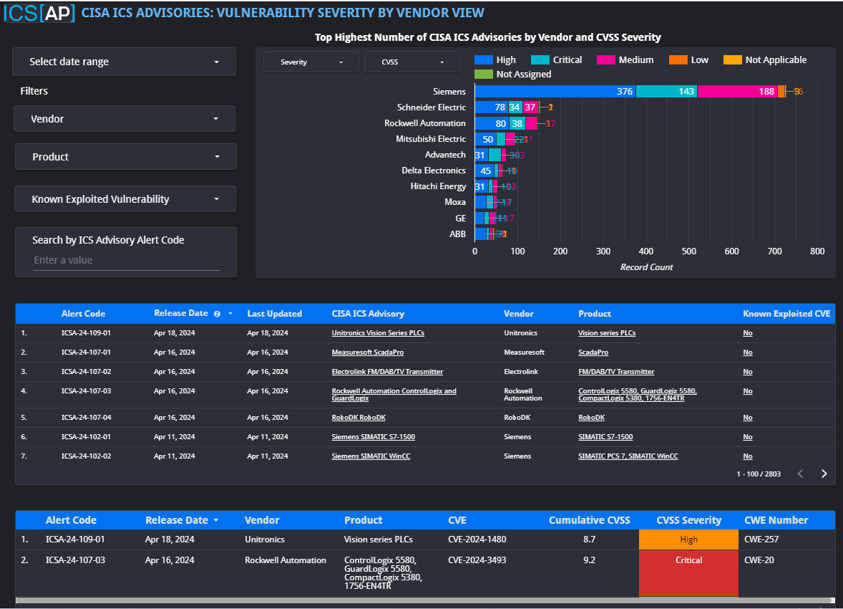Click Siemens Critical bar segment 143
Screen dimensions: 843x609
pyautogui.click(x=667, y=91)
